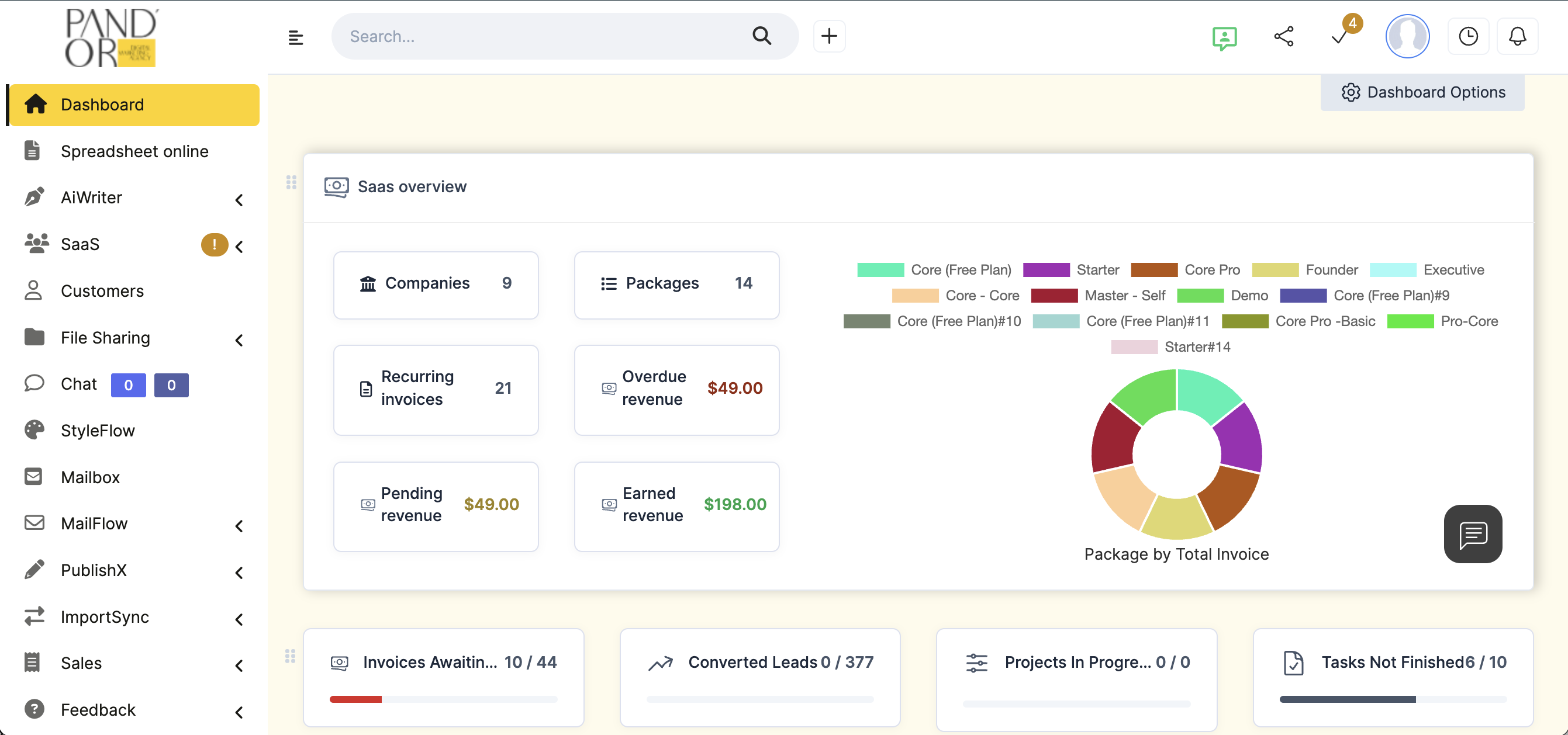Click the Saas overview drag handle
Viewport: 1568px width, 735px height.
tap(291, 182)
